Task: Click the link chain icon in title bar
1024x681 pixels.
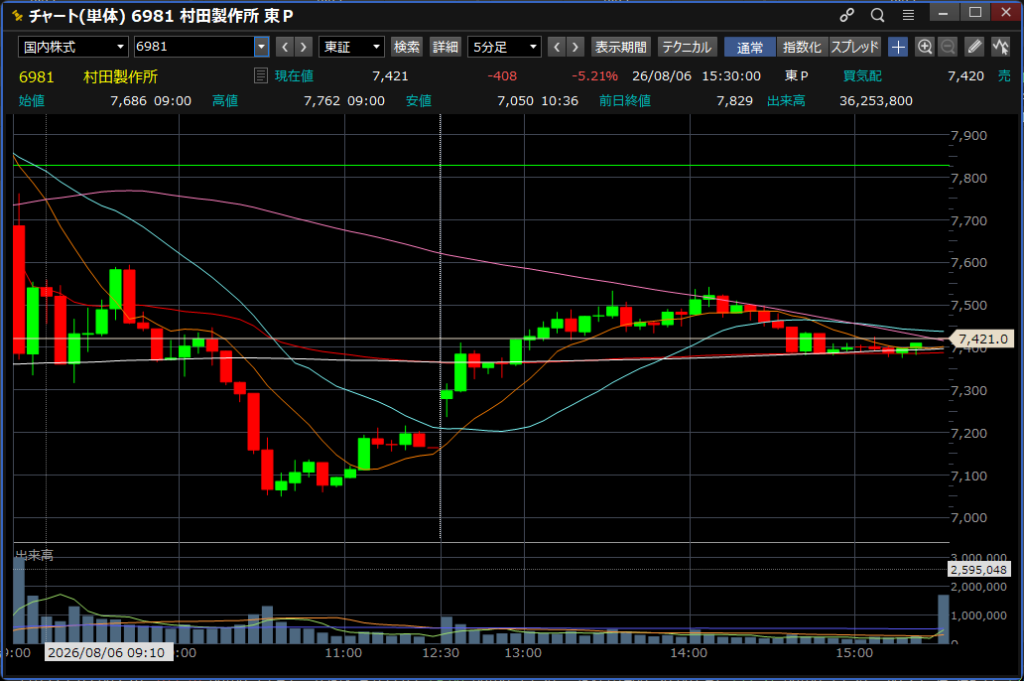Action: (847, 15)
